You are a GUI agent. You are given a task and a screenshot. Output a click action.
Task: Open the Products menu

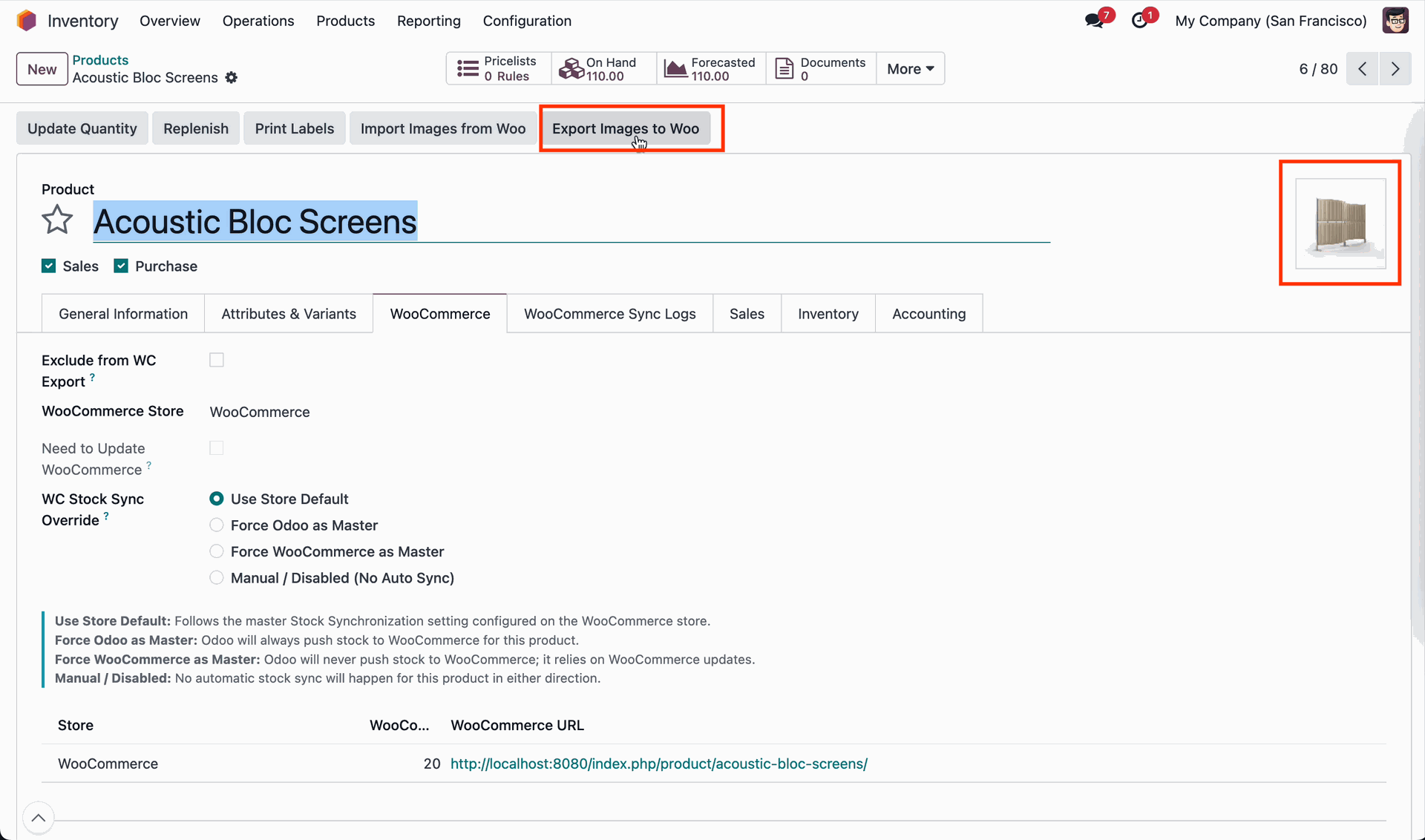346,21
